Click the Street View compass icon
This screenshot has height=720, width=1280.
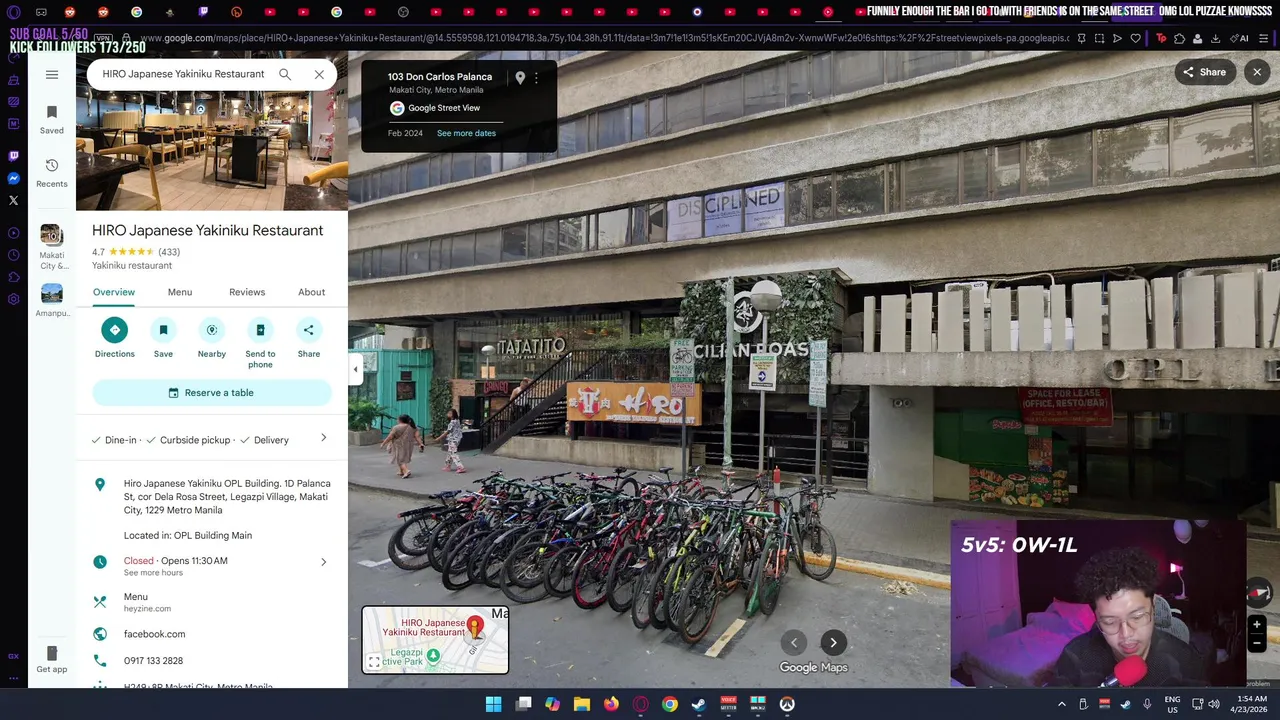pyautogui.click(x=1260, y=593)
